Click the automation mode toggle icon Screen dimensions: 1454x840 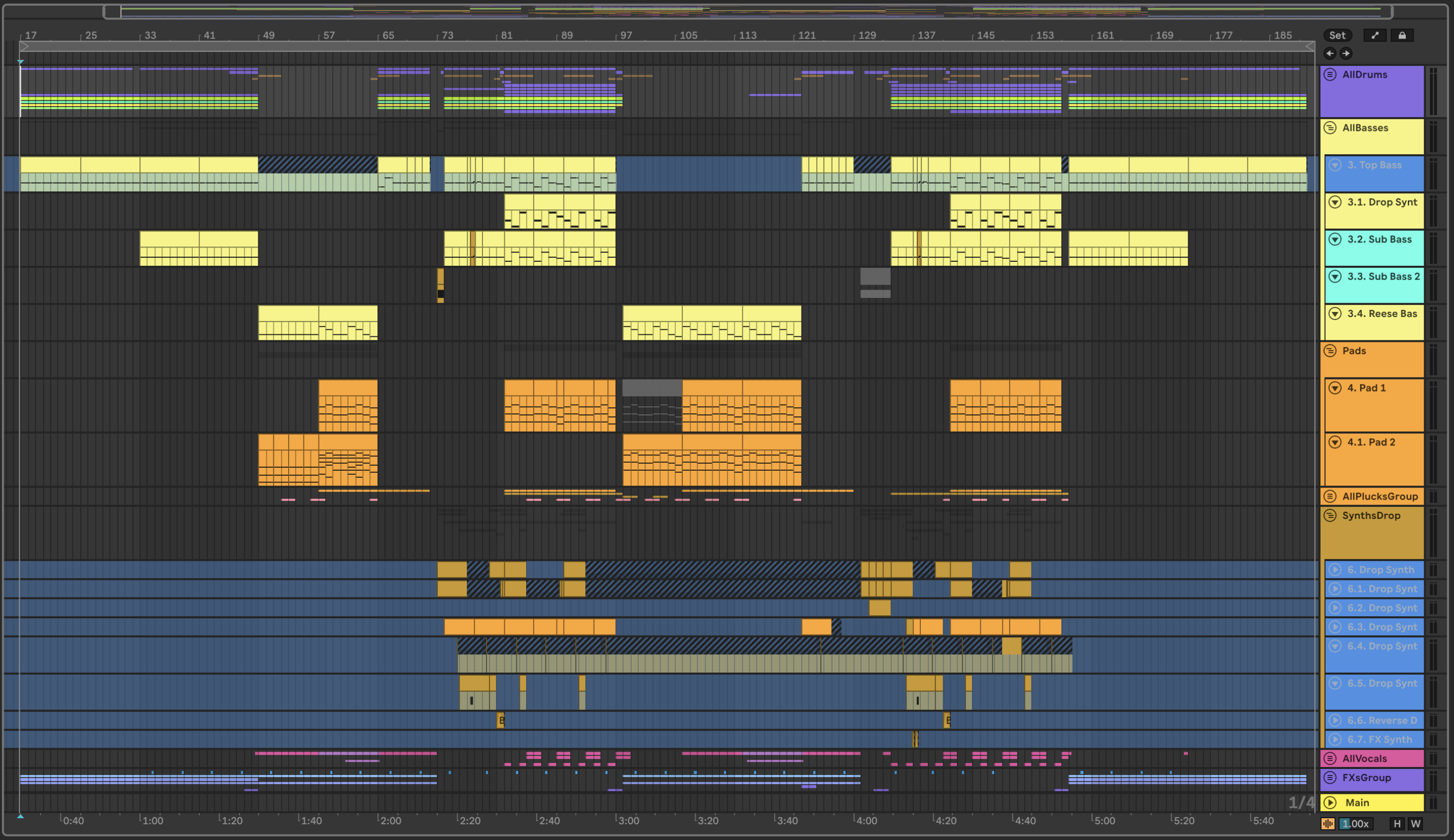[1375, 35]
